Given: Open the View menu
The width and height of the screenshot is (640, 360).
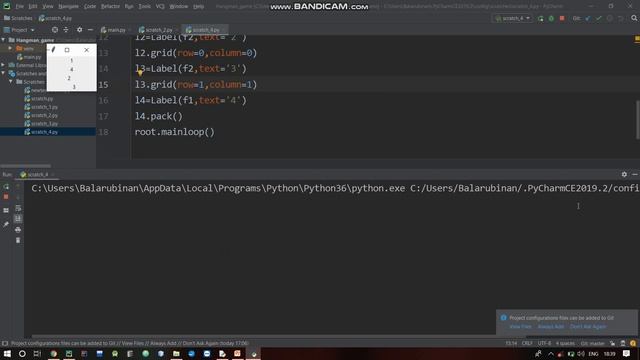Looking at the screenshot, I should pyautogui.click(x=48, y=7).
